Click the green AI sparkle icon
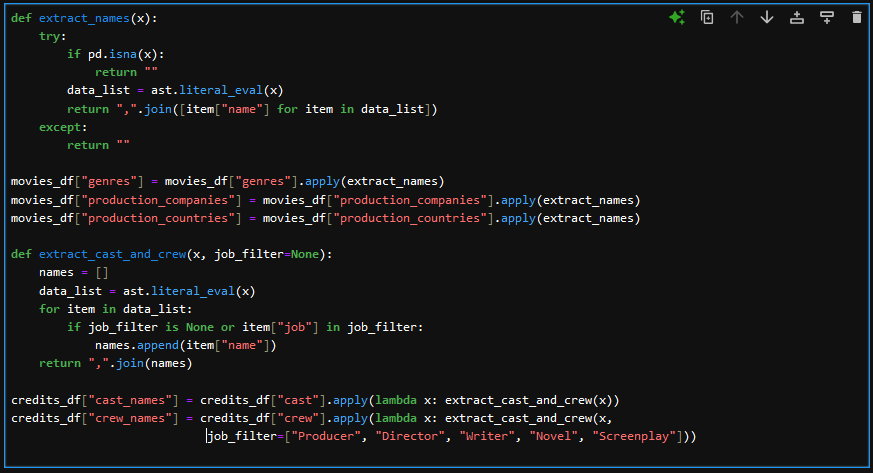 677,17
